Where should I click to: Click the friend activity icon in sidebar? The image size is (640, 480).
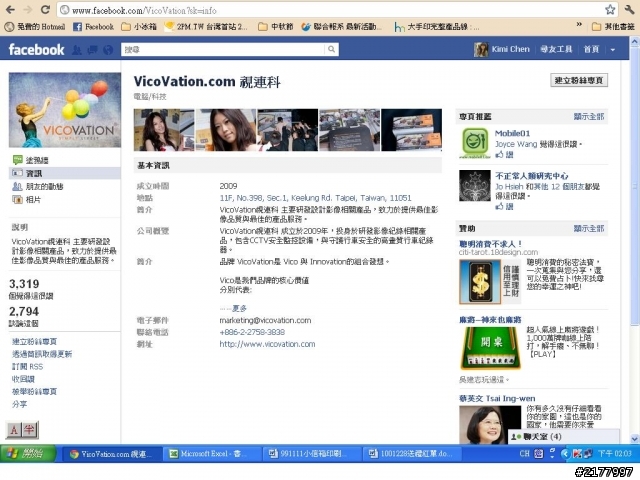click(x=18, y=187)
